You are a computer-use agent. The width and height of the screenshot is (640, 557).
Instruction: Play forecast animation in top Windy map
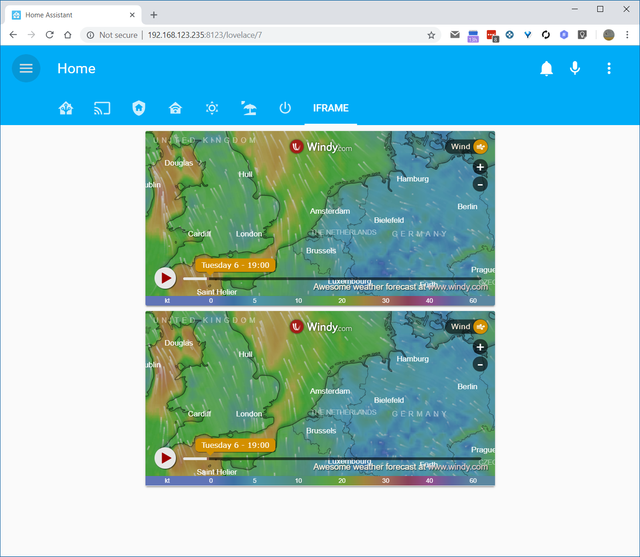point(165,278)
